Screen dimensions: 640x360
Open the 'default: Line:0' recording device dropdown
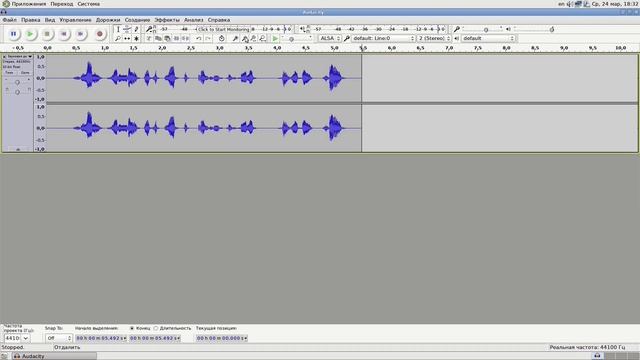pos(383,38)
